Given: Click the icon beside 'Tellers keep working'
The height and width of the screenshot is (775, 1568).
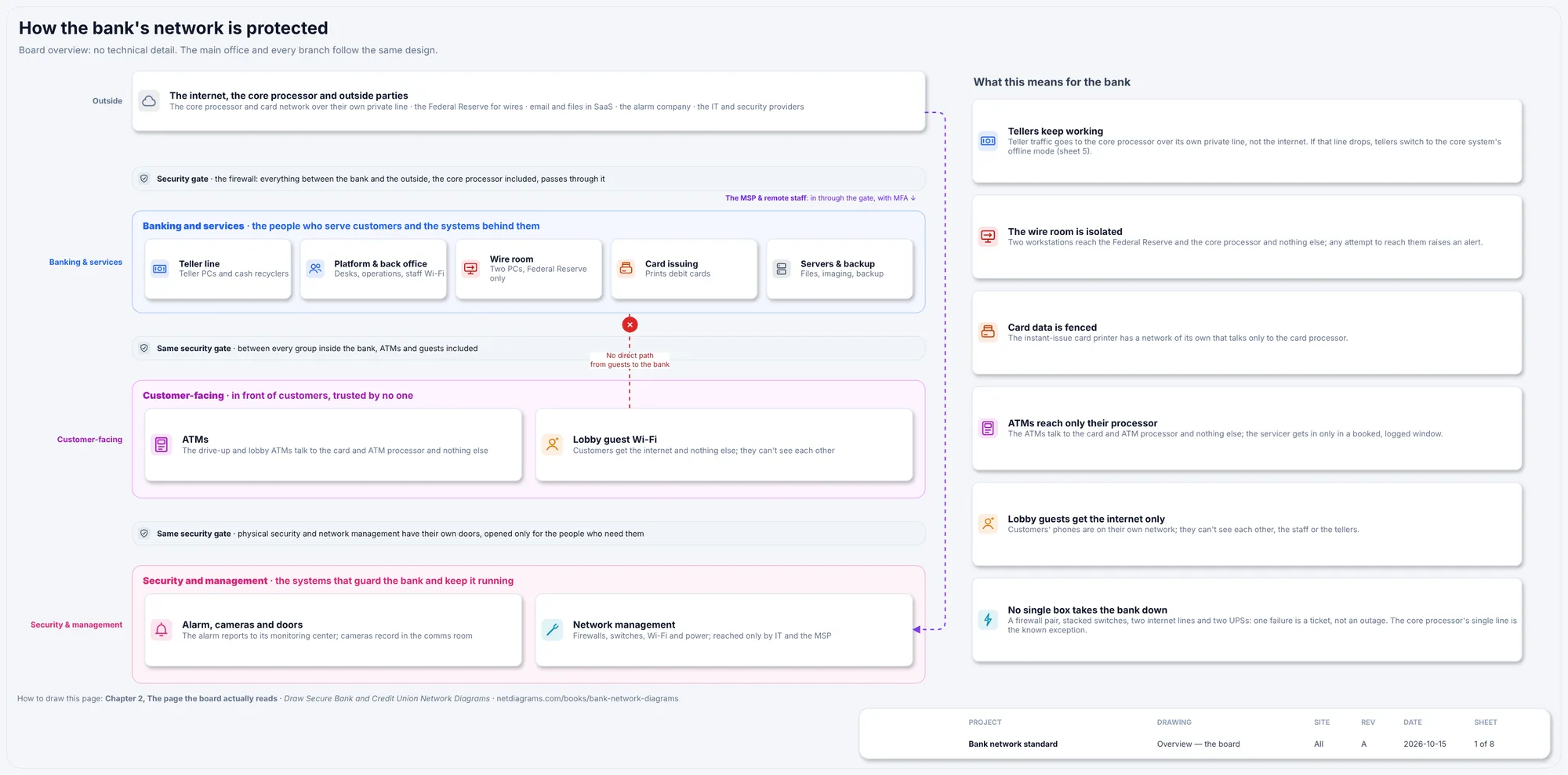Looking at the screenshot, I should point(988,141).
